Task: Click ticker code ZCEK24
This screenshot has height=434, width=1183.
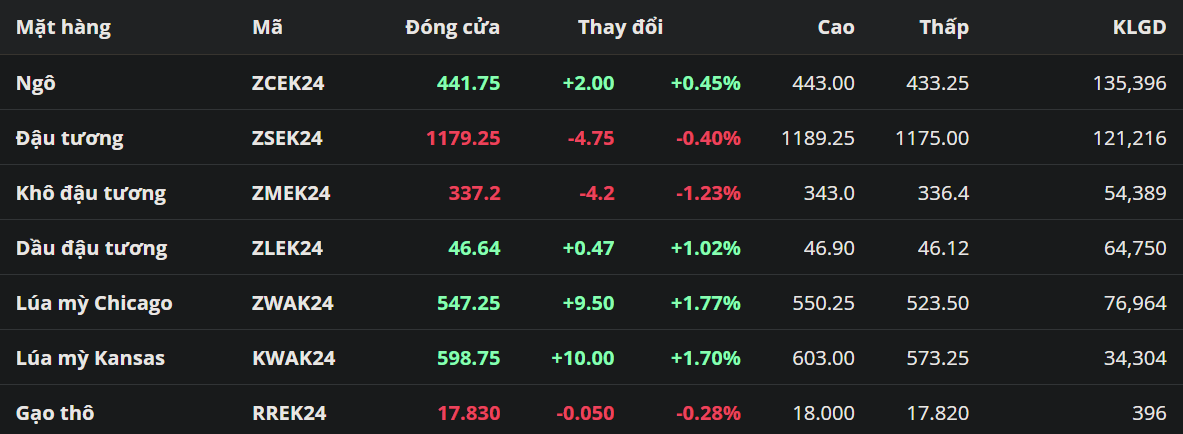Action: 288,83
